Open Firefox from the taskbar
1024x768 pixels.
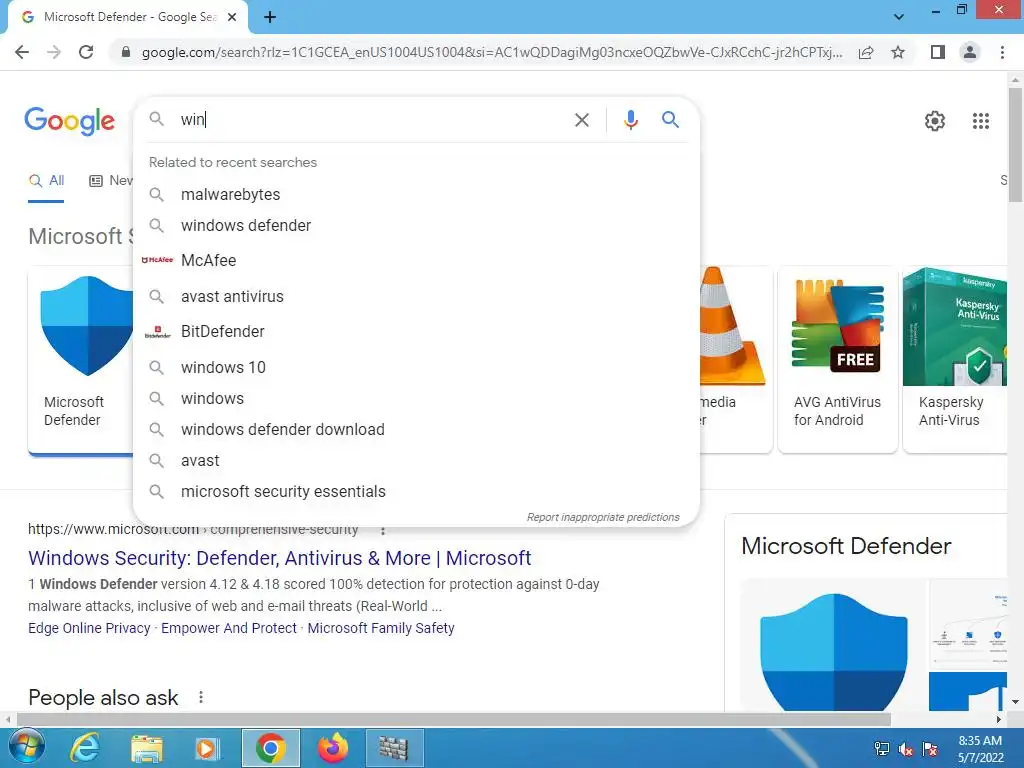click(333, 748)
